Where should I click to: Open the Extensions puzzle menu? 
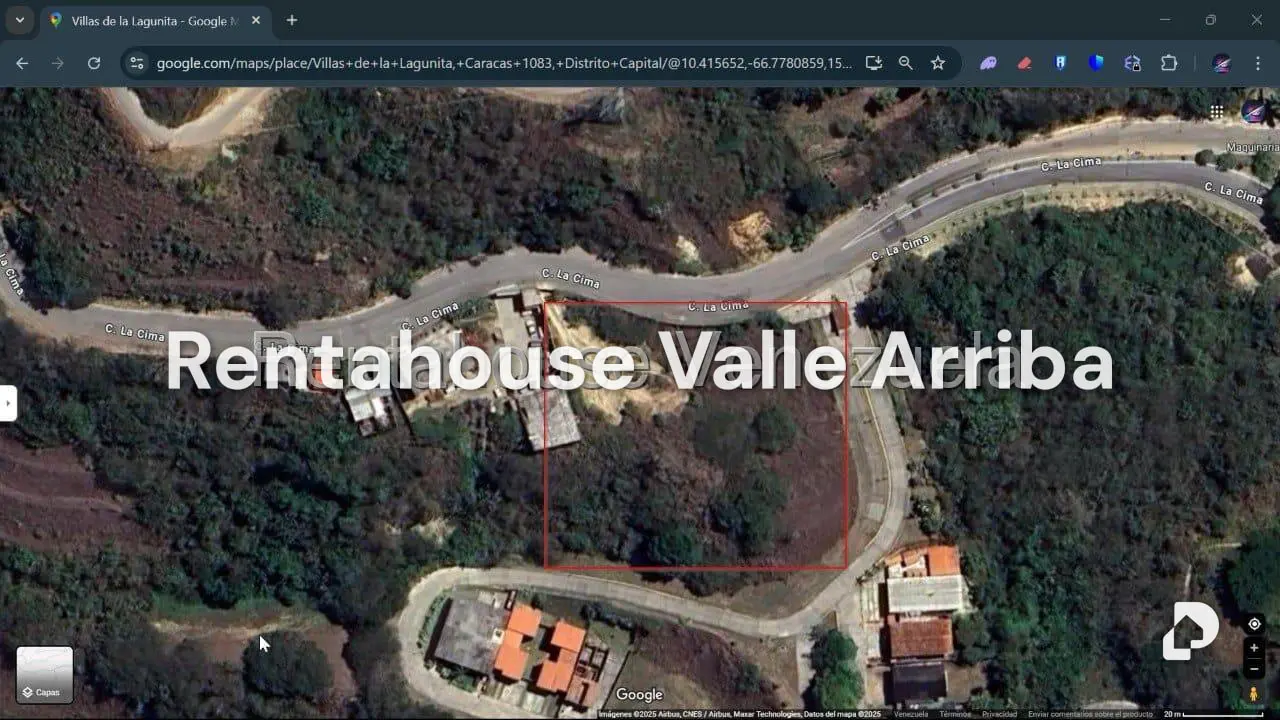pyautogui.click(x=1169, y=63)
